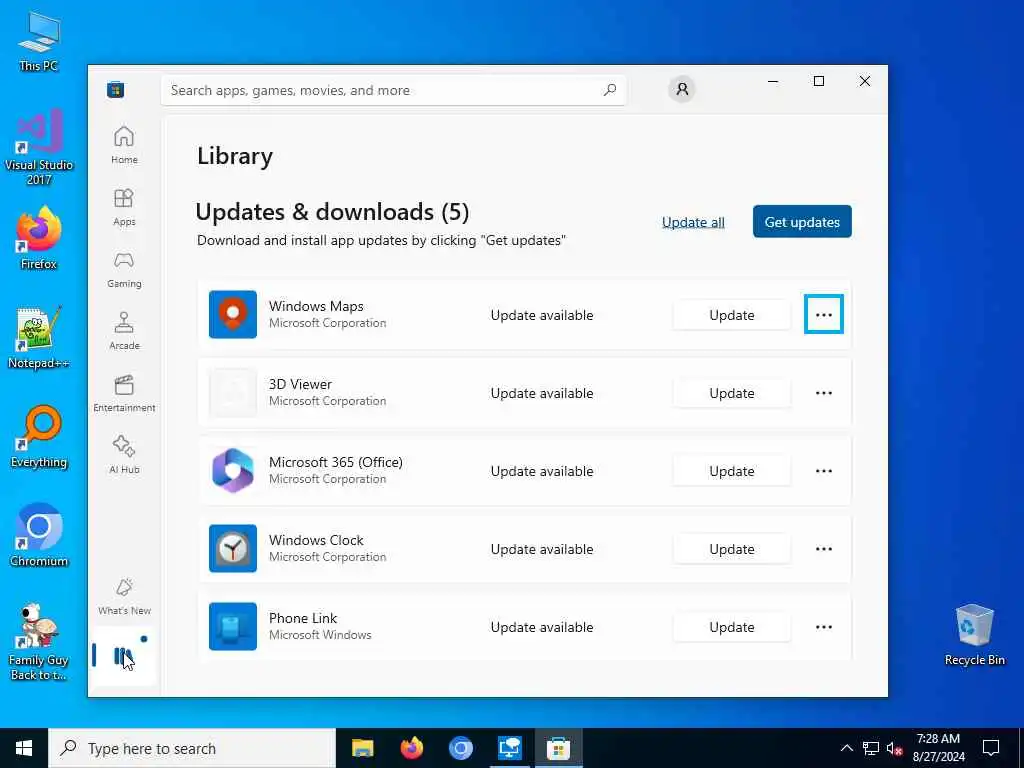
Task: Open File Explorer from taskbar
Action: [362, 748]
